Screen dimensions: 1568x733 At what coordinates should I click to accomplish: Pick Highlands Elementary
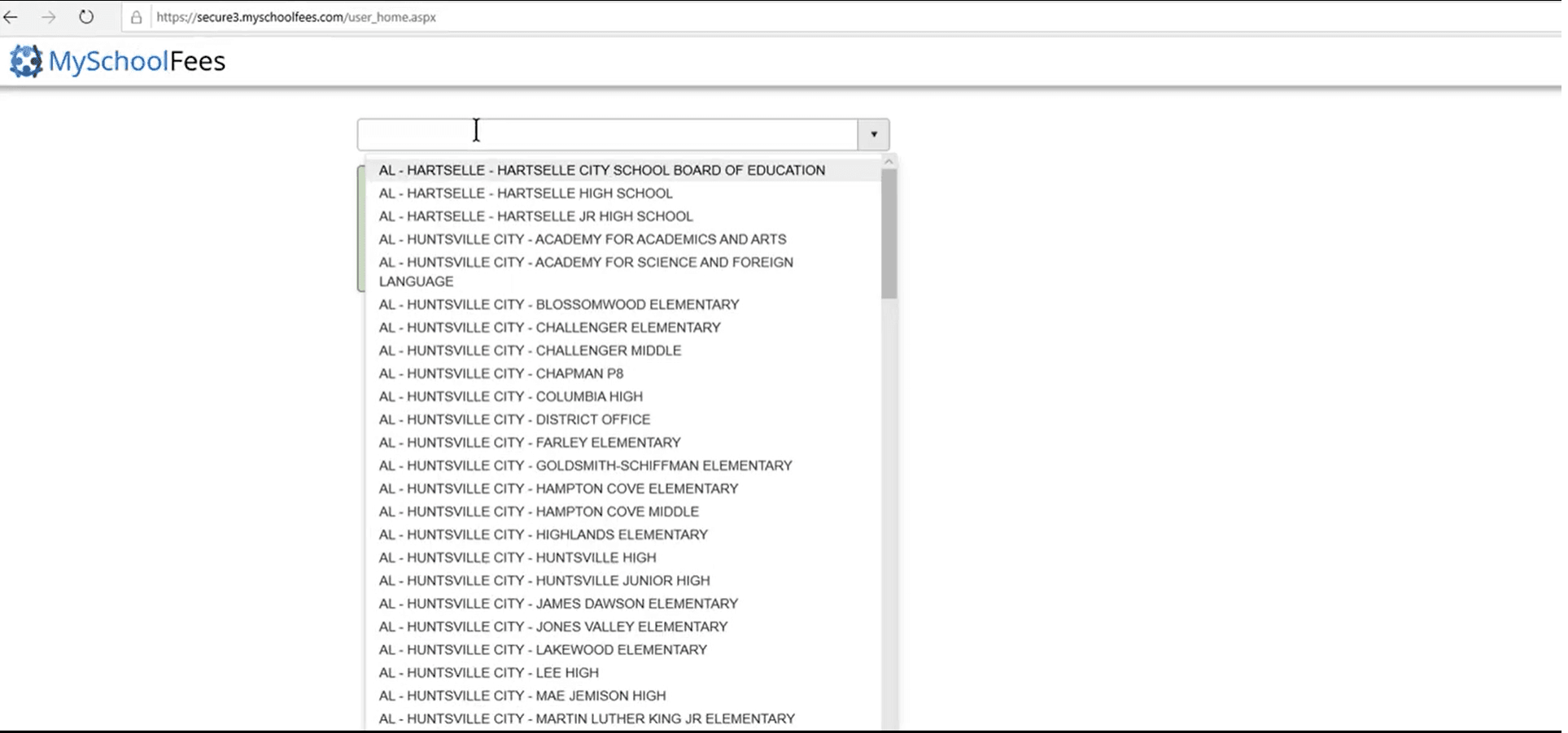pyautogui.click(x=623, y=534)
